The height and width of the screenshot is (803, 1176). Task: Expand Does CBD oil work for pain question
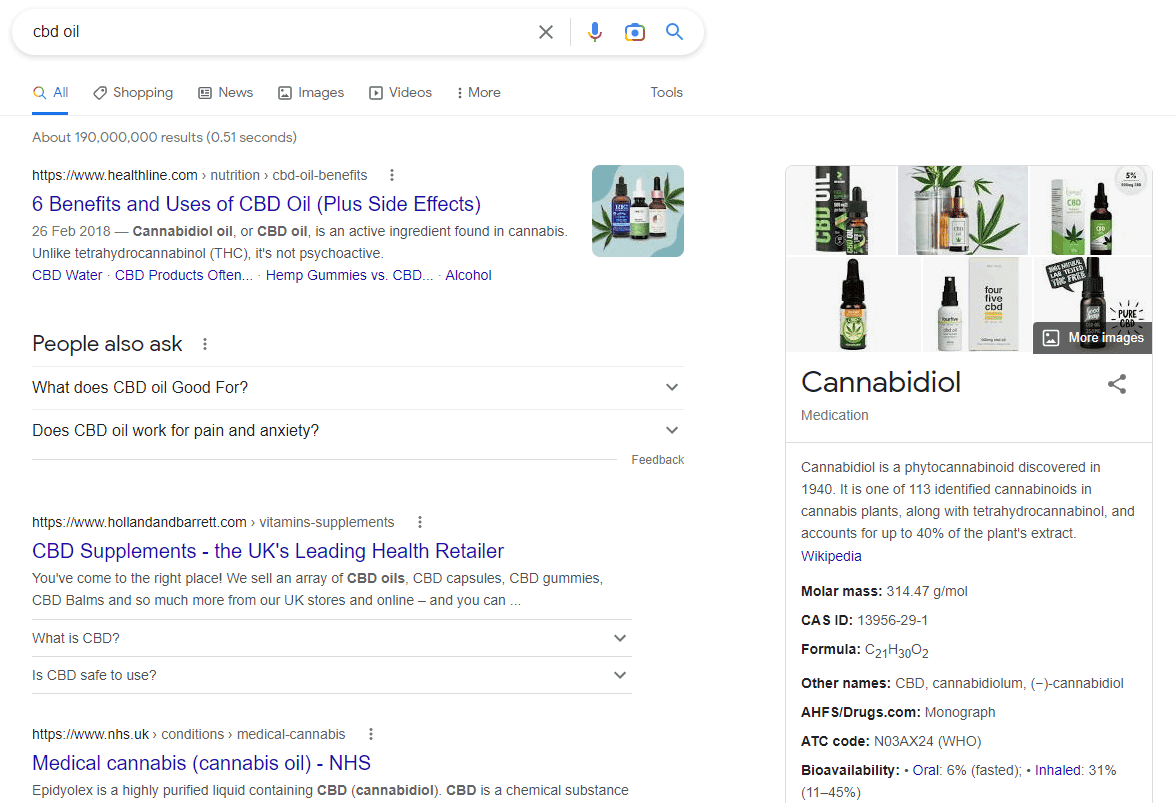pyautogui.click(x=358, y=430)
